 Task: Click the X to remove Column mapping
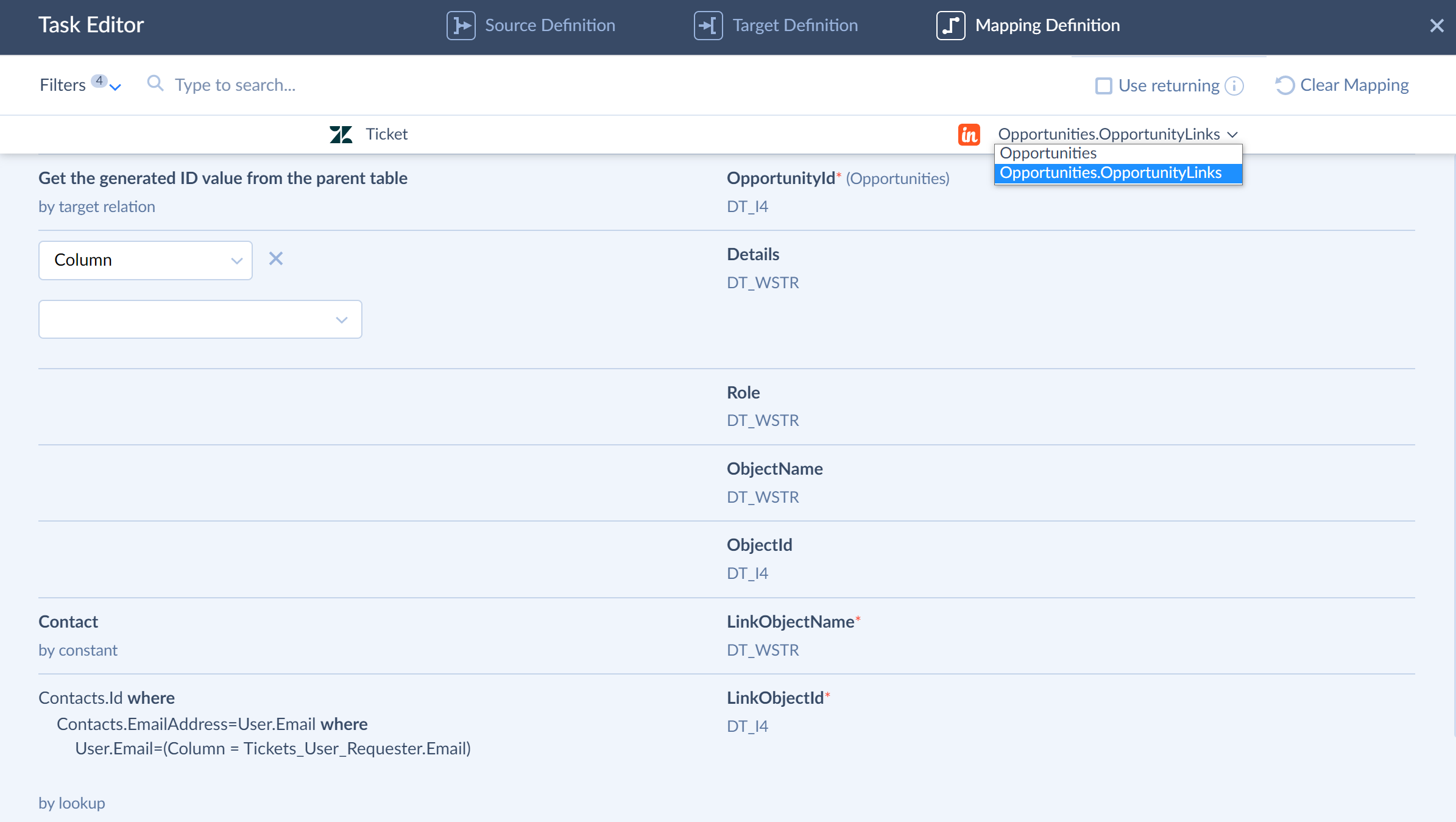275,258
